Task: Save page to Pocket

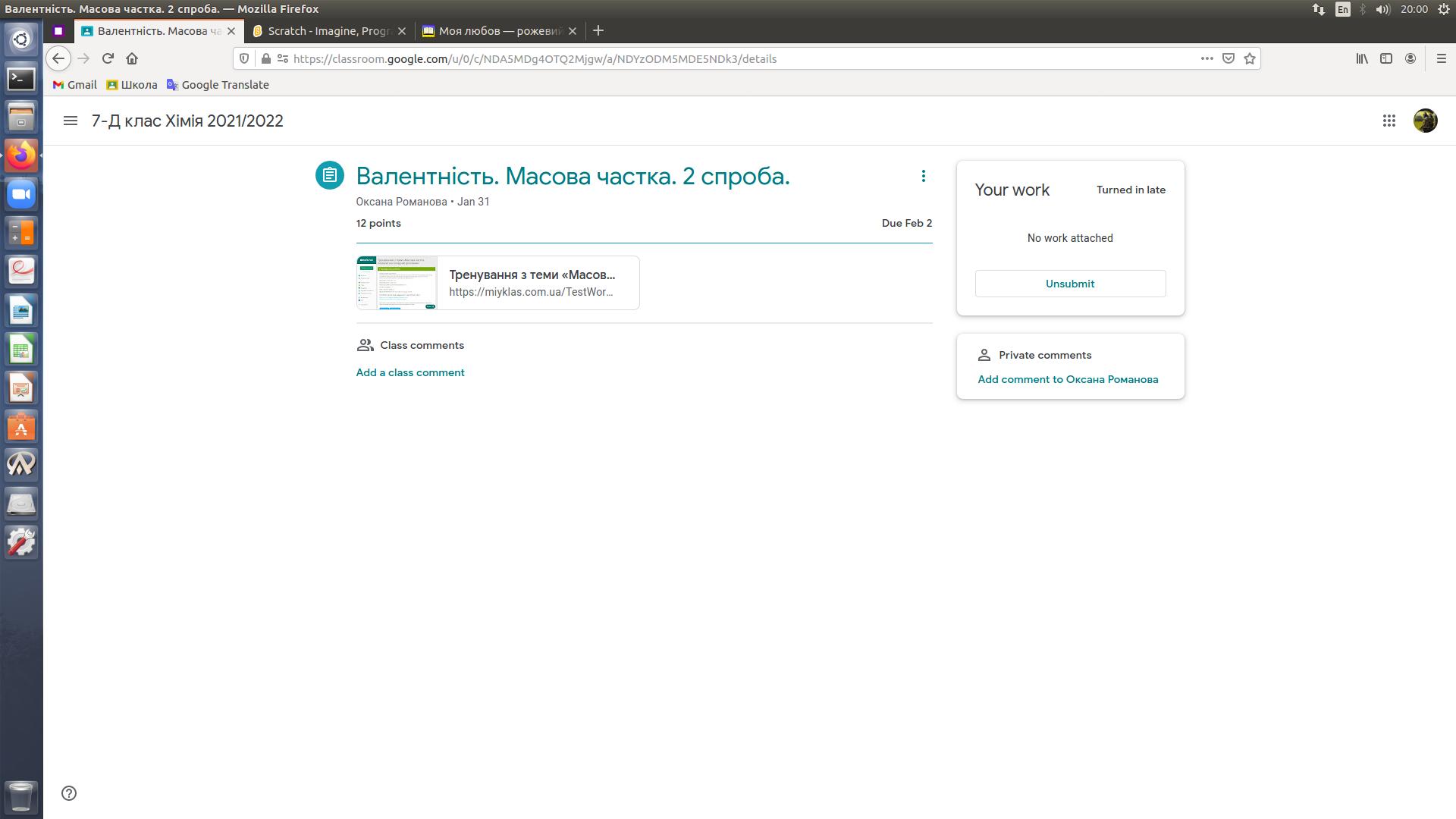Action: tap(1228, 58)
